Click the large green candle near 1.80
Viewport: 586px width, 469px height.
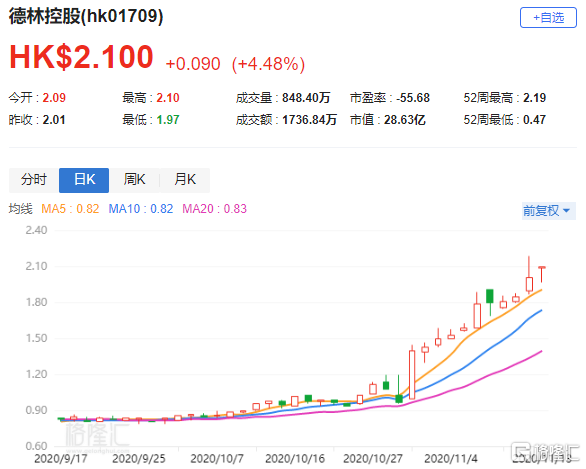pos(490,296)
